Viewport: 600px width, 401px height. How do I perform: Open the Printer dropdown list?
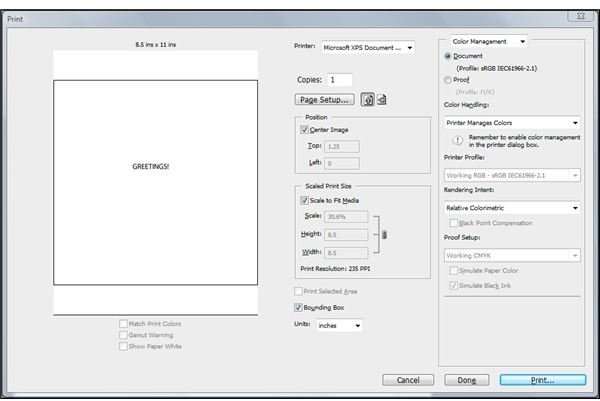[x=367, y=47]
